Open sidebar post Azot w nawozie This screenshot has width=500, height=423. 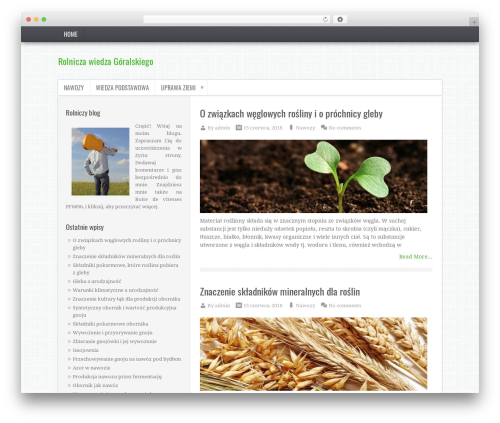coord(91,368)
